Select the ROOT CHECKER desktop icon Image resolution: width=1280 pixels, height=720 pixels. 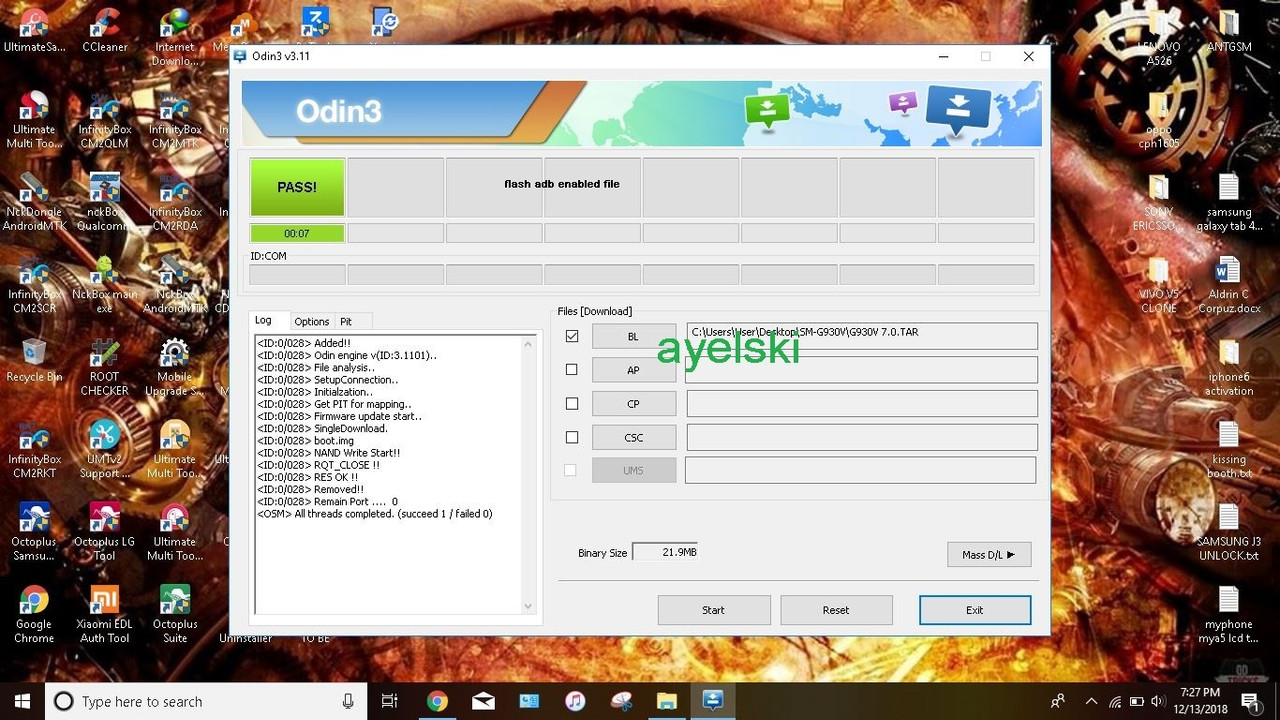(x=105, y=368)
